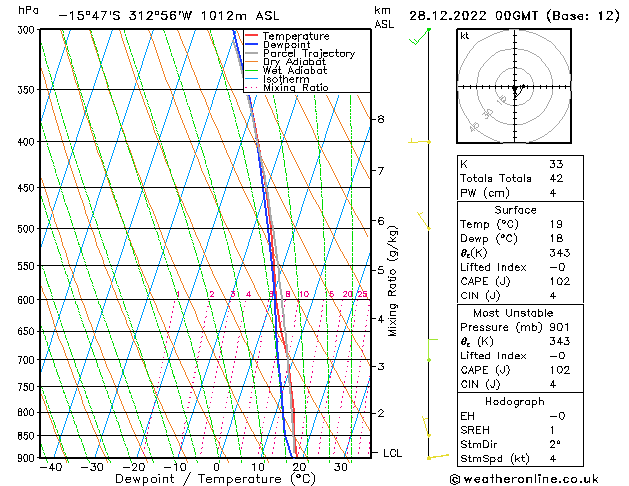Click the StmDir value 2°
Image resolution: width=629 pixels, height=486 pixels.
coord(555,444)
